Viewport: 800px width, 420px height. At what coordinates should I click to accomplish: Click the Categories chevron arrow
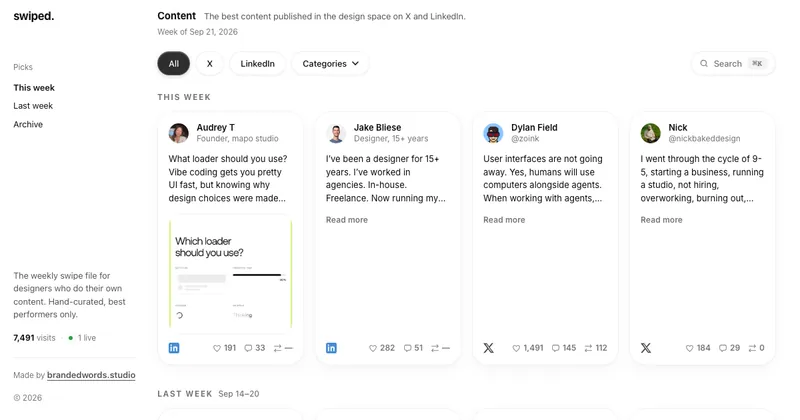coord(355,63)
